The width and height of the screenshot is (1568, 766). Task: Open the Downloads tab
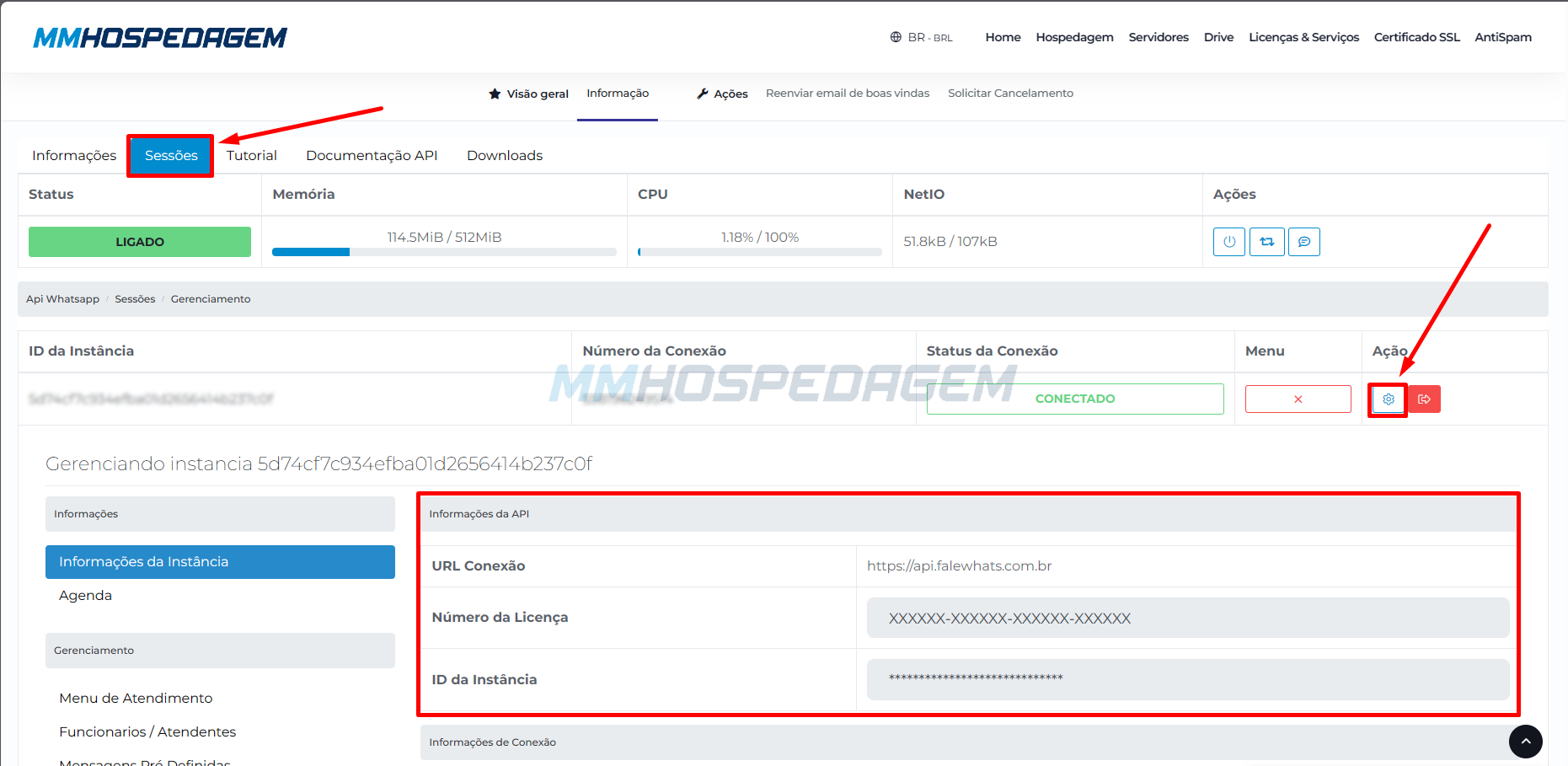[505, 155]
